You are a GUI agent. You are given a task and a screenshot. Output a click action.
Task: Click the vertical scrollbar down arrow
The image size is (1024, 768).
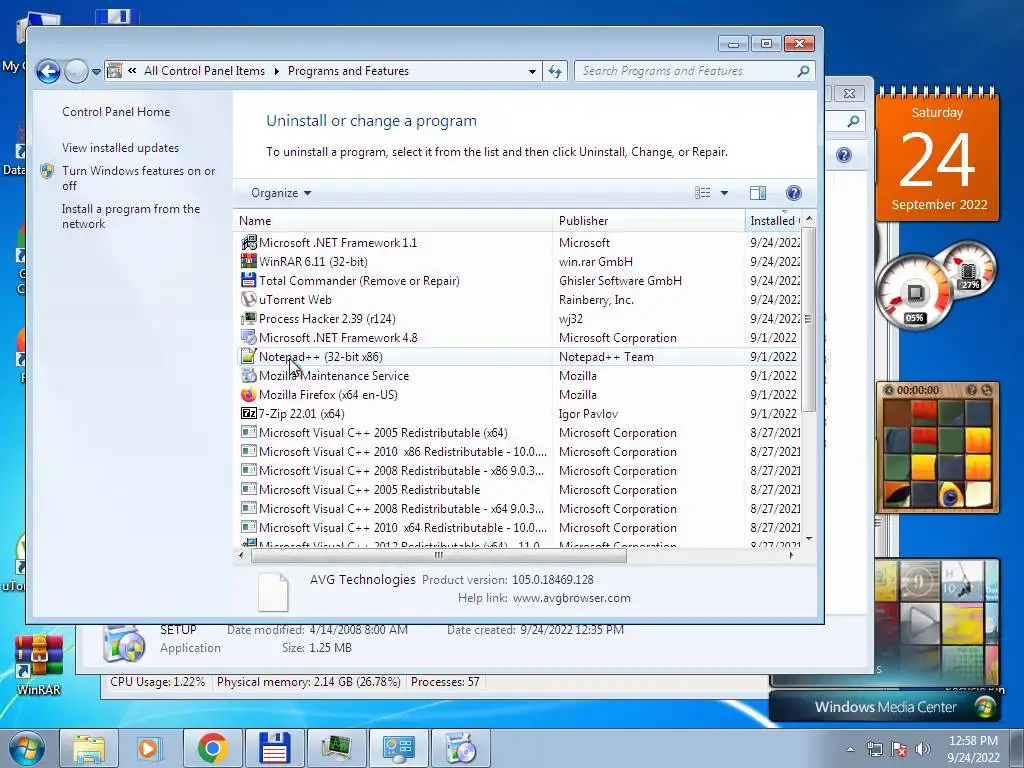pyautogui.click(x=808, y=539)
